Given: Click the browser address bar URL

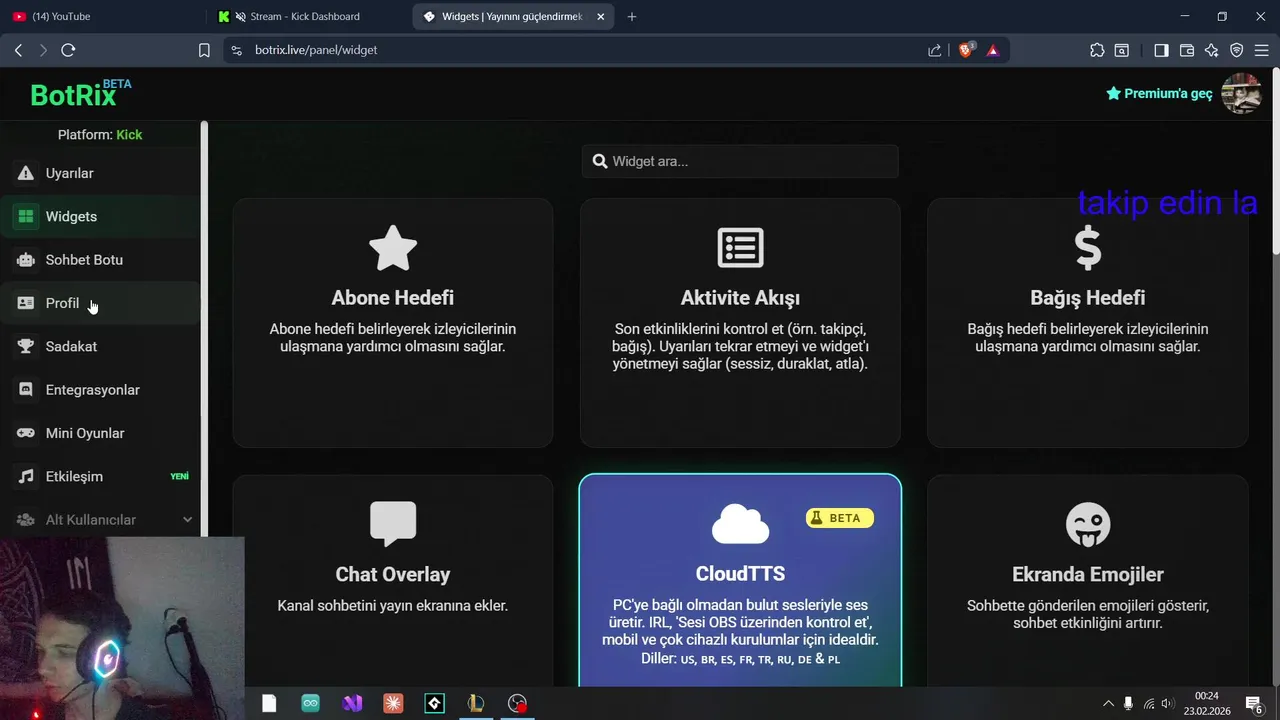Looking at the screenshot, I should [316, 50].
